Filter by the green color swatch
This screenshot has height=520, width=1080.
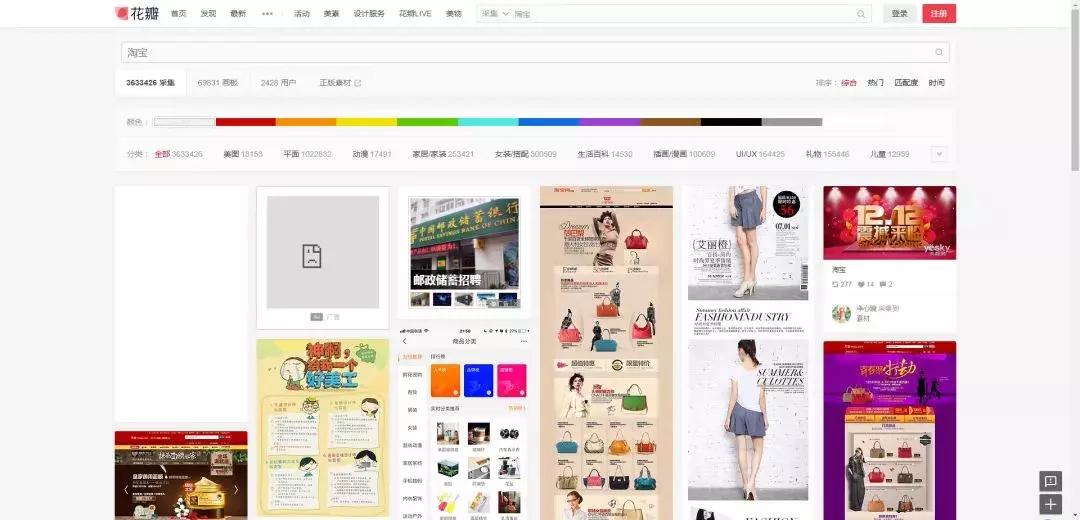tap(428, 122)
